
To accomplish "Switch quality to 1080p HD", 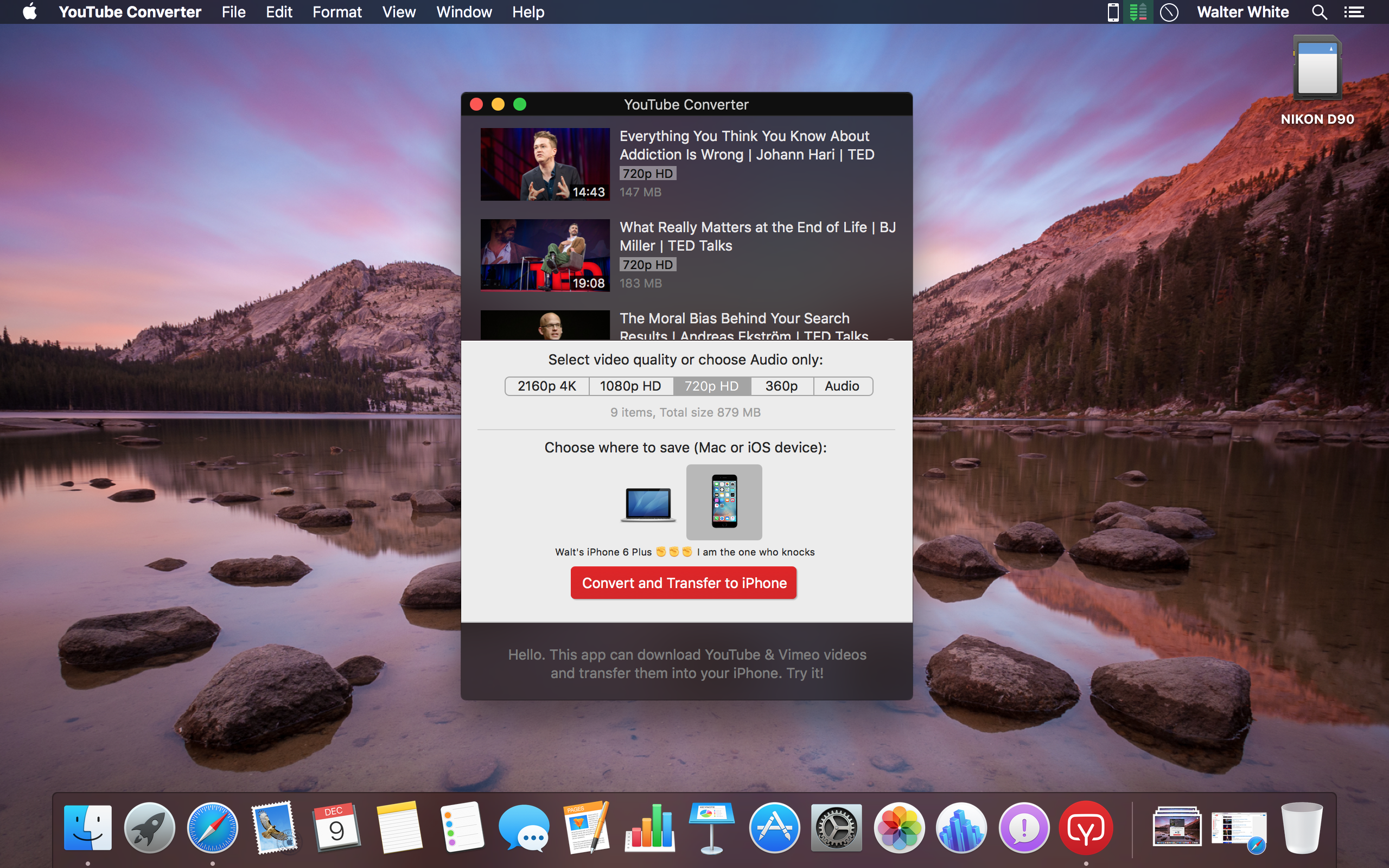I will [x=630, y=386].
